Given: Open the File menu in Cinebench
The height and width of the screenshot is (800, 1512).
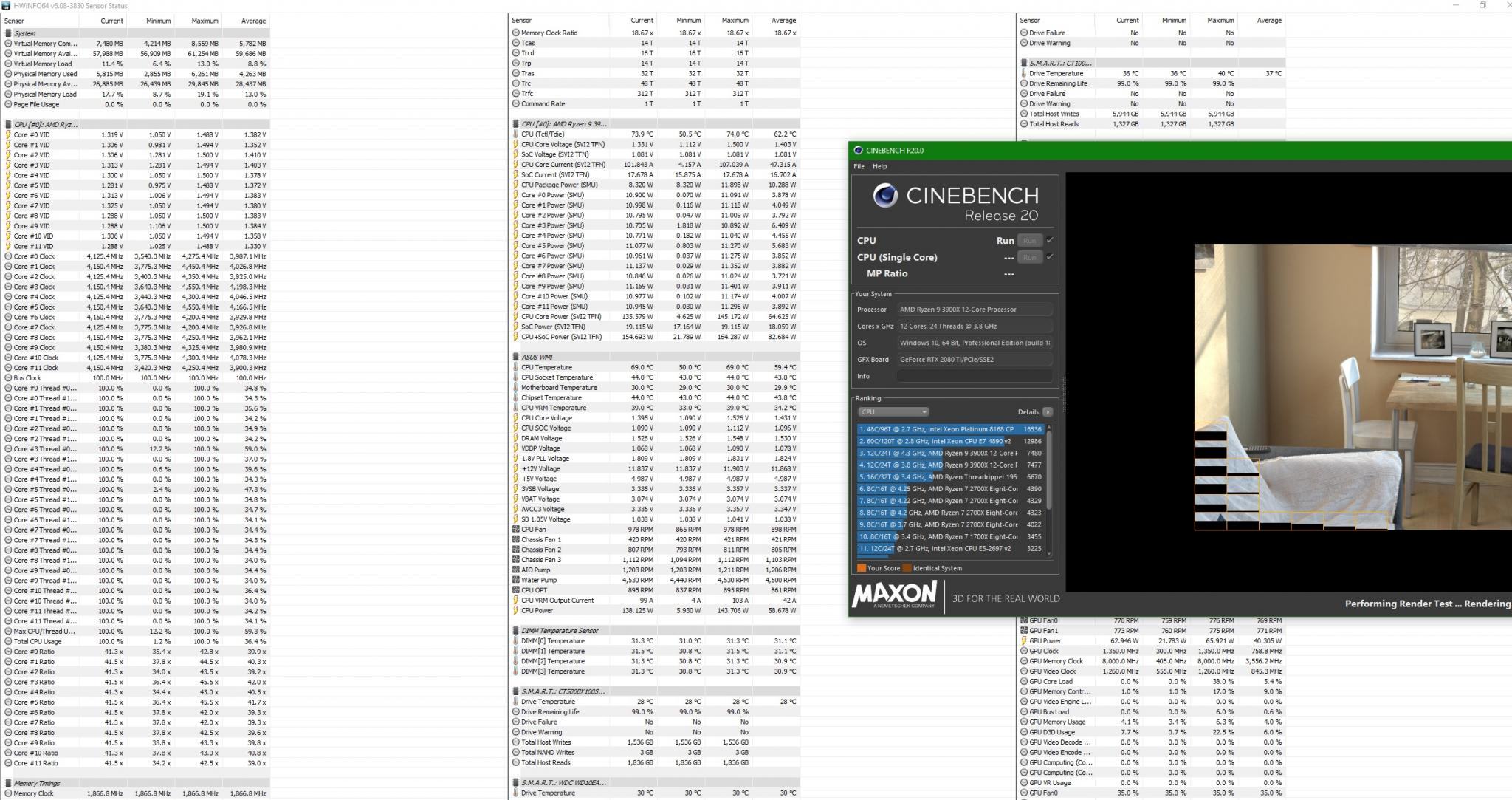Looking at the screenshot, I should pyautogui.click(x=859, y=166).
